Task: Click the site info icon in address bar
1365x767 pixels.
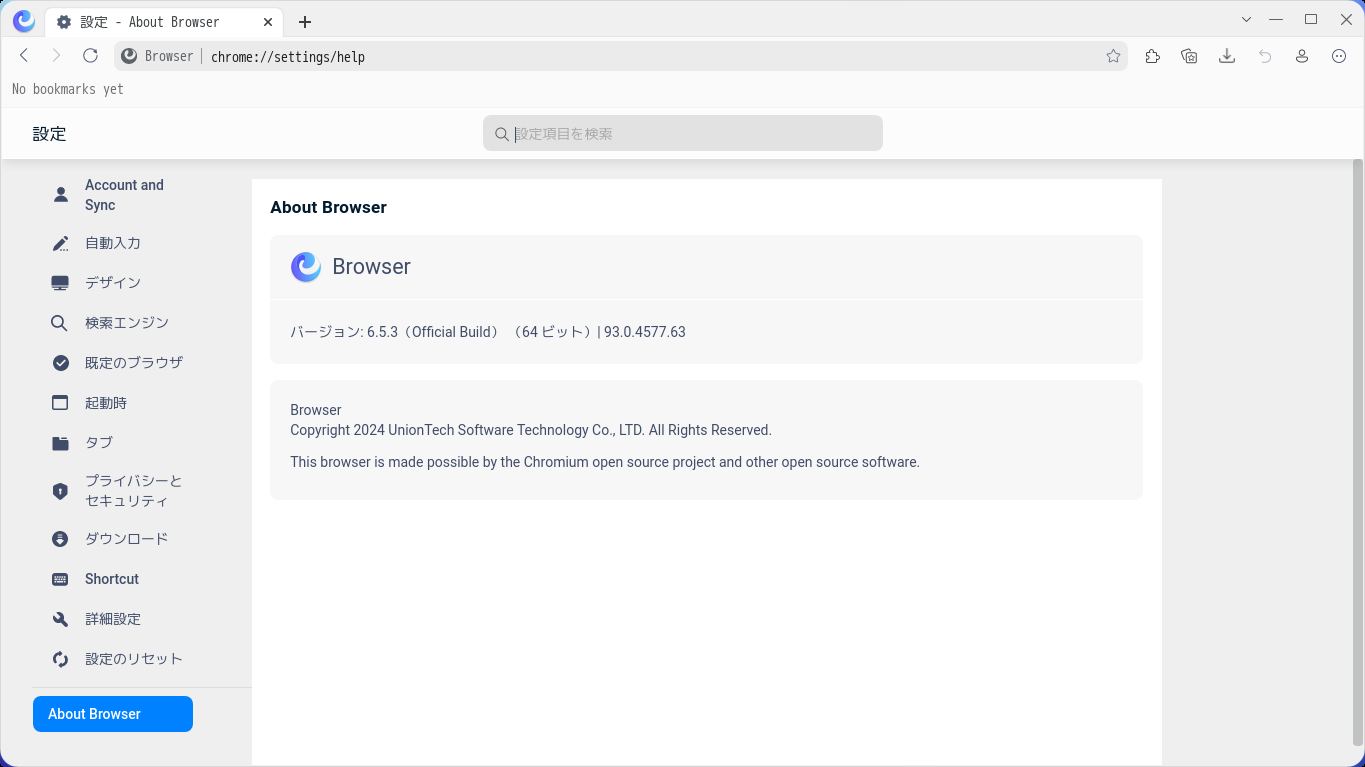Action: (x=129, y=56)
